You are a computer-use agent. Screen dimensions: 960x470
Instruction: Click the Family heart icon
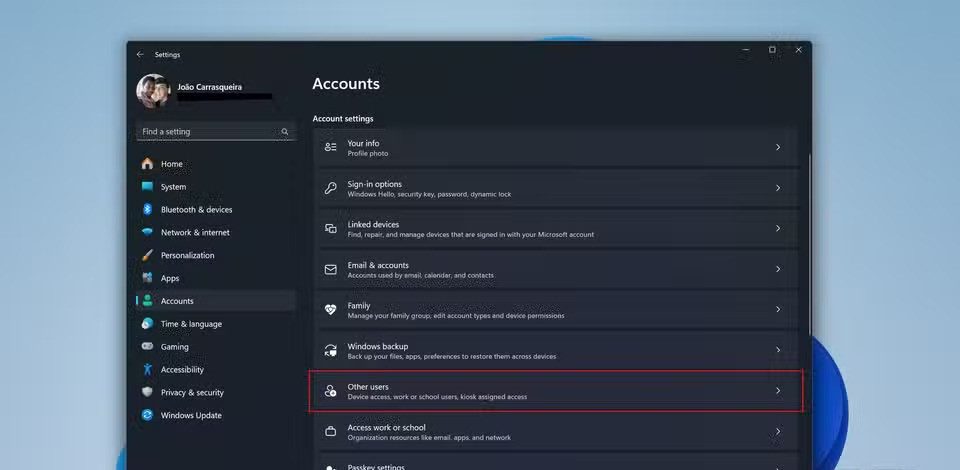pyautogui.click(x=331, y=310)
